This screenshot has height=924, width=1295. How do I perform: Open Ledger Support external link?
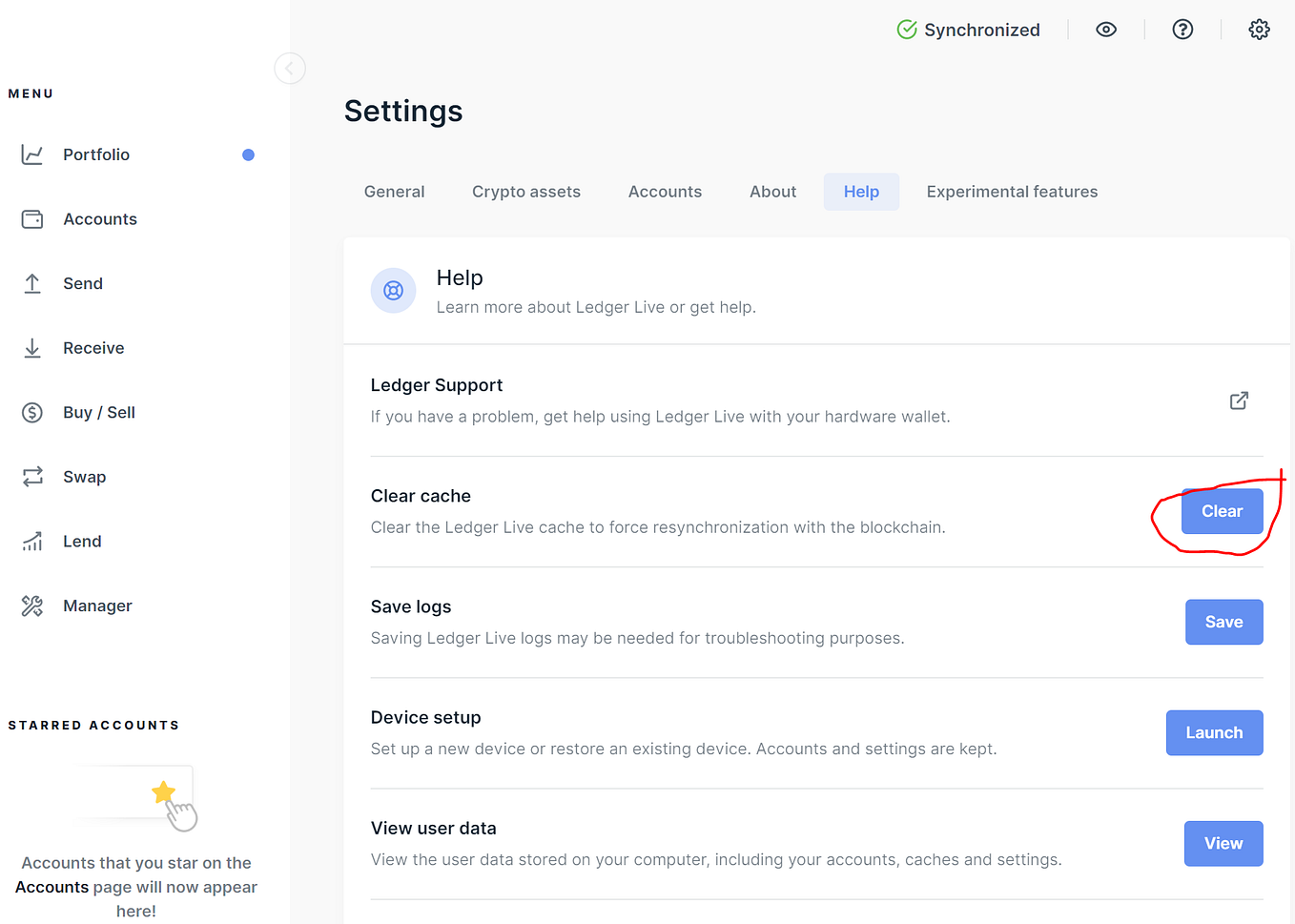(1238, 400)
